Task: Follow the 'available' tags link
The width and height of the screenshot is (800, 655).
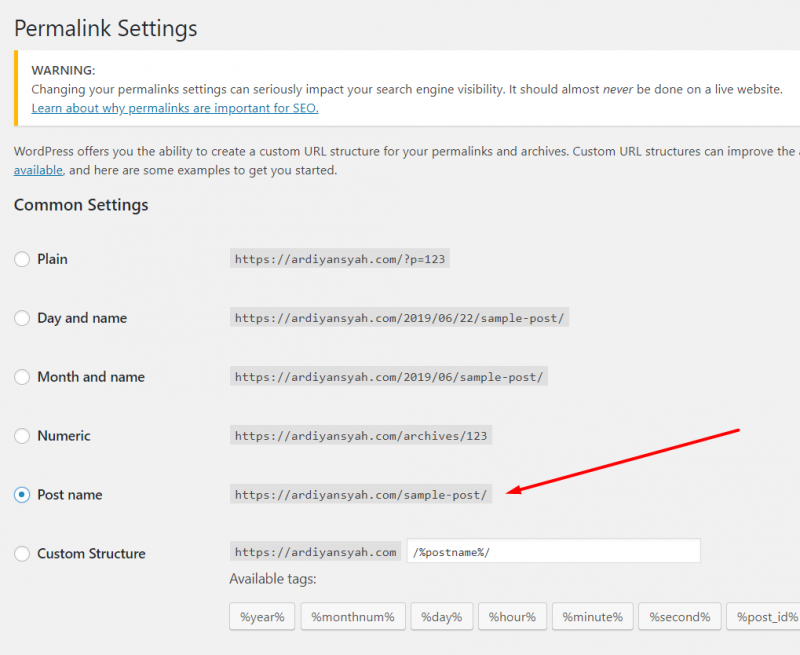Action: click(38, 170)
